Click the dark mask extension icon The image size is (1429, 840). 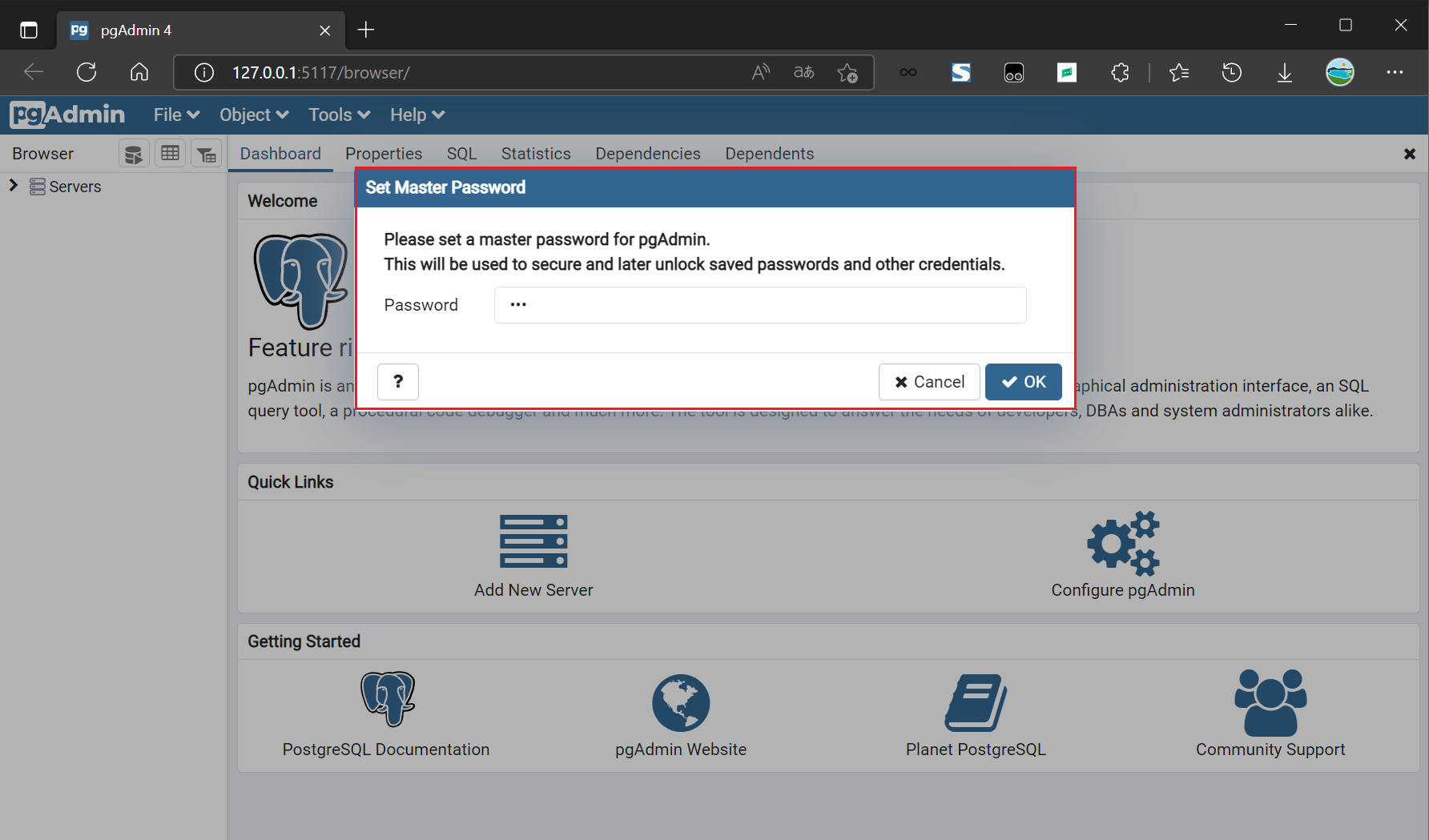(x=1014, y=73)
